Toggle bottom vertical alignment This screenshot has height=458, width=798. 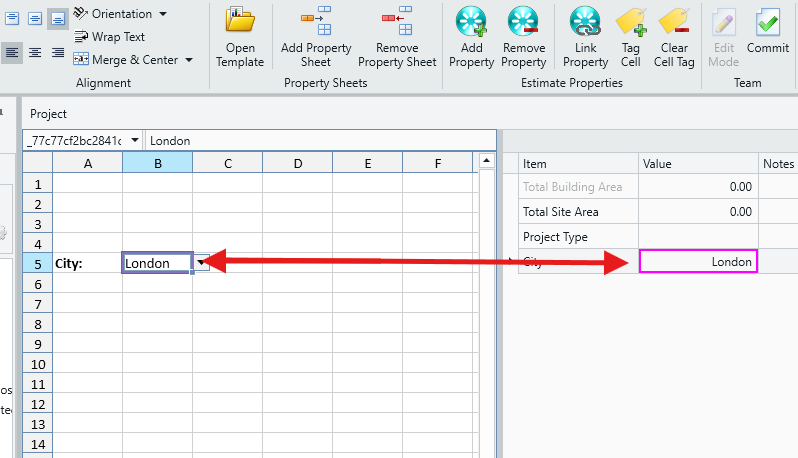[58, 16]
